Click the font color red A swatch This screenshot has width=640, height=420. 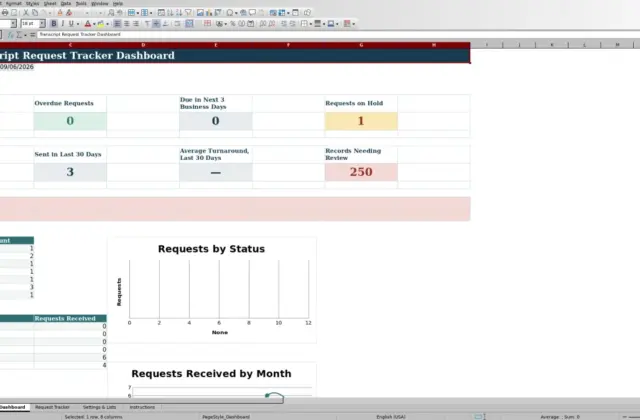point(87,23)
